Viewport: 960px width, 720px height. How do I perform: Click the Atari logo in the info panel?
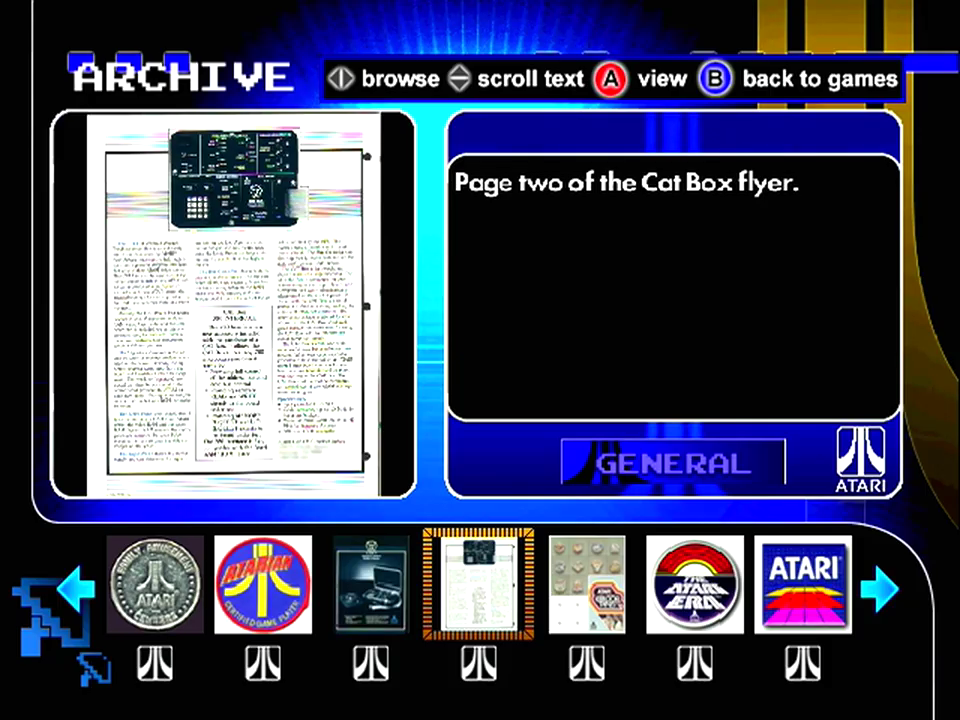click(x=861, y=459)
